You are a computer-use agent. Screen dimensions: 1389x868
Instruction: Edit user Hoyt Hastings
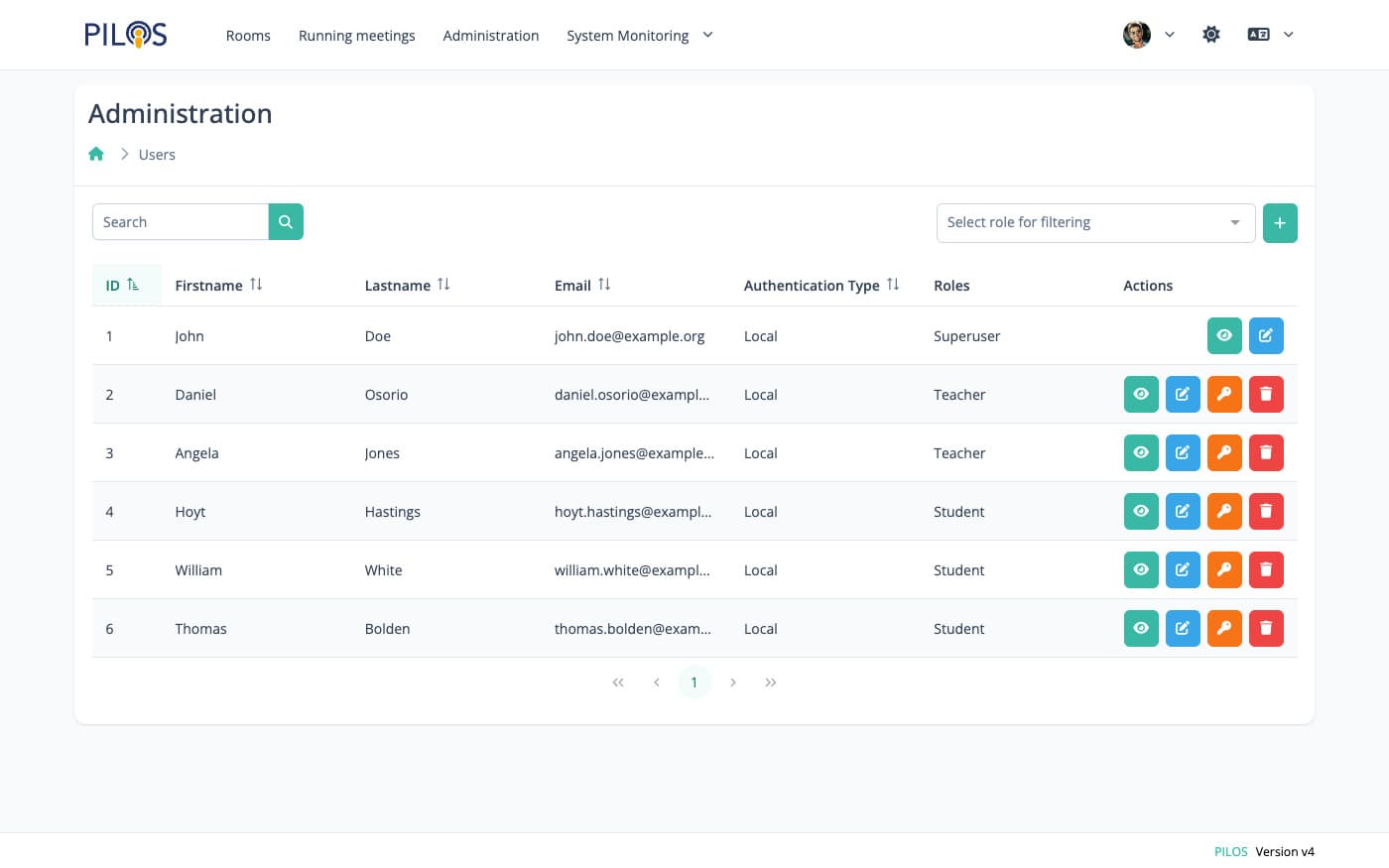(x=1182, y=512)
